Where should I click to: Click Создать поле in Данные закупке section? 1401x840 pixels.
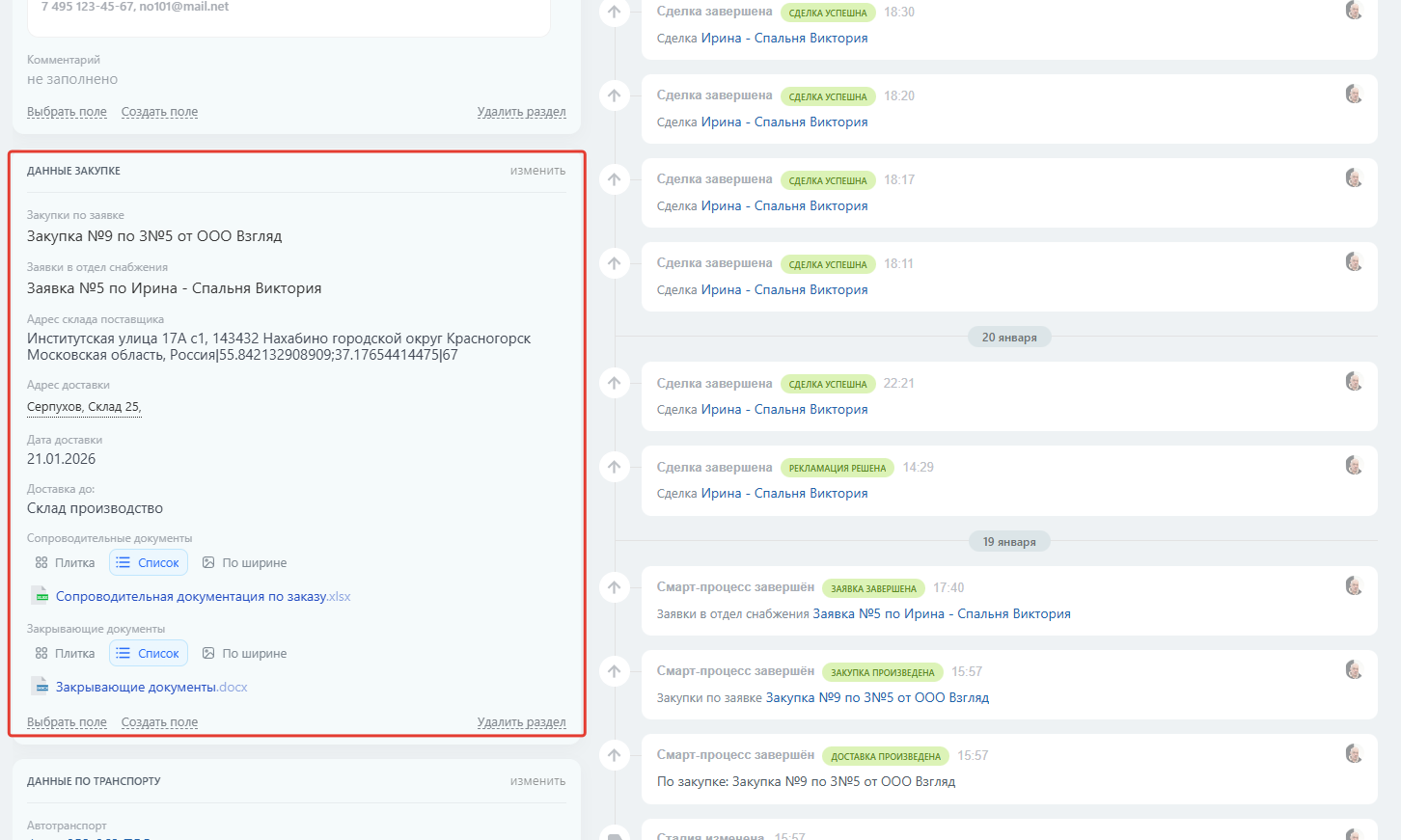click(159, 722)
